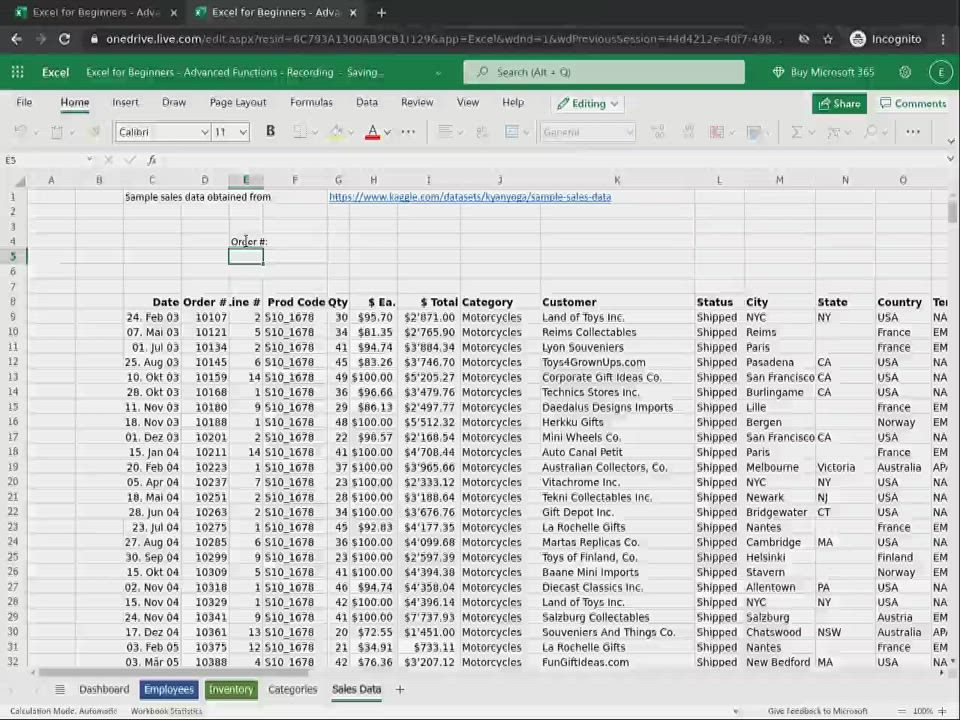The width and height of the screenshot is (960, 720).
Task: Expand the Fill Color dropdown arrow
Action: coord(351,132)
